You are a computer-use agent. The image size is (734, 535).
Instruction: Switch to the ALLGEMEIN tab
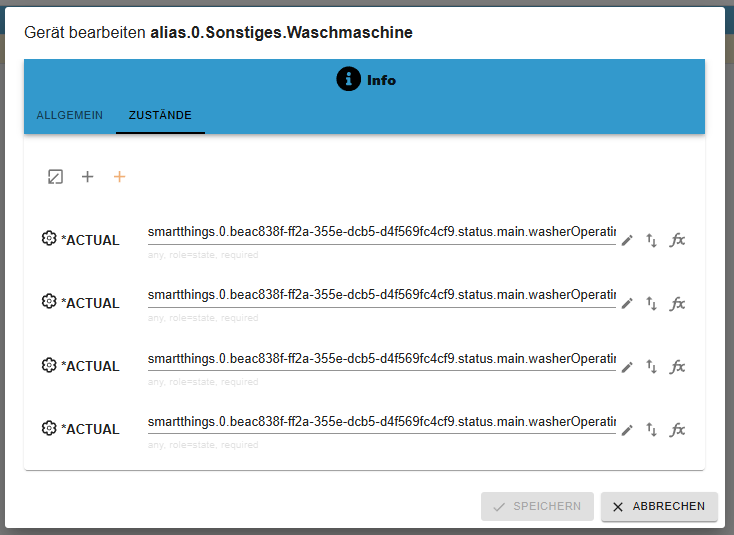pyautogui.click(x=70, y=115)
